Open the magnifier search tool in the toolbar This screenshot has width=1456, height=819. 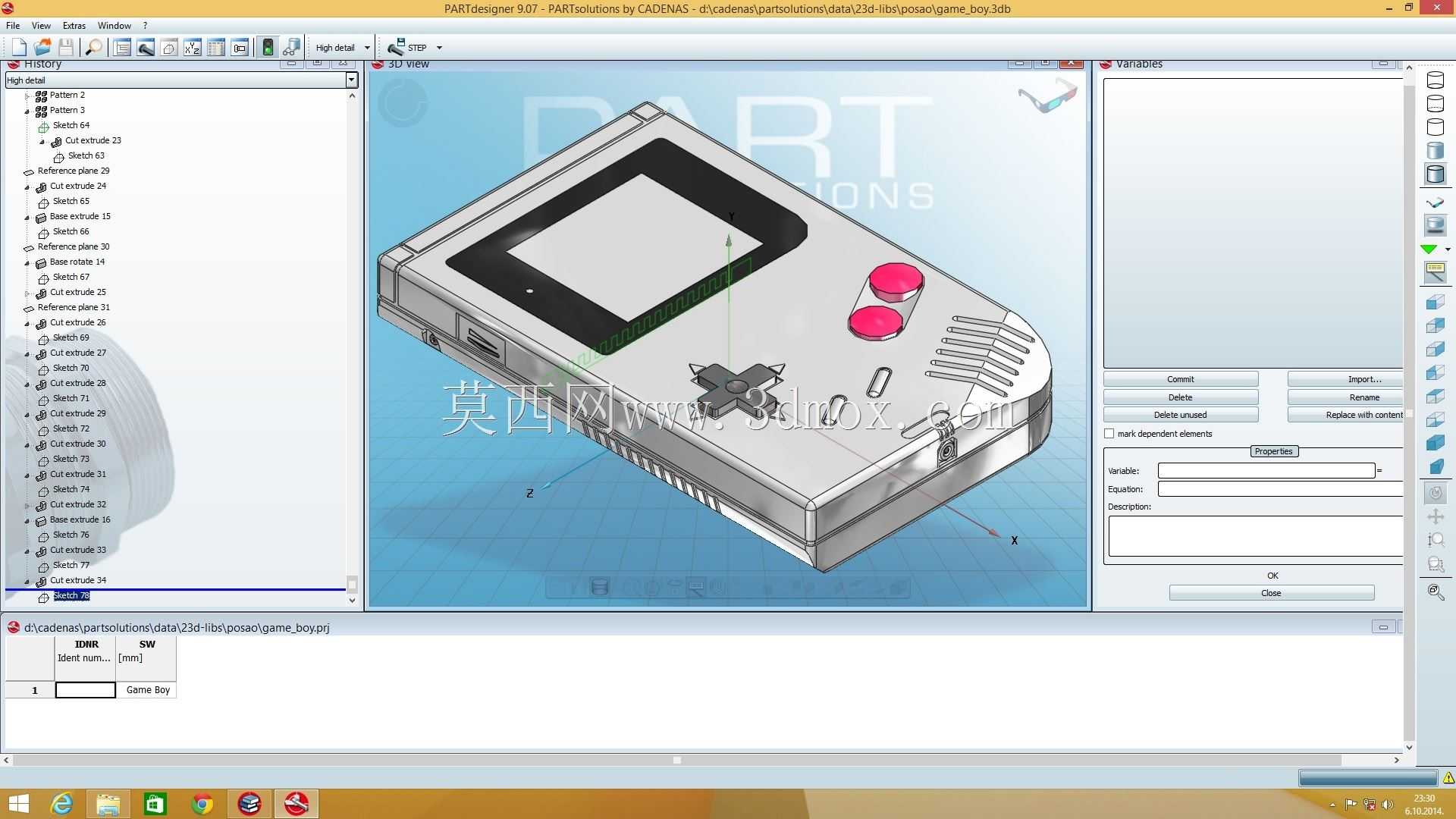94,48
